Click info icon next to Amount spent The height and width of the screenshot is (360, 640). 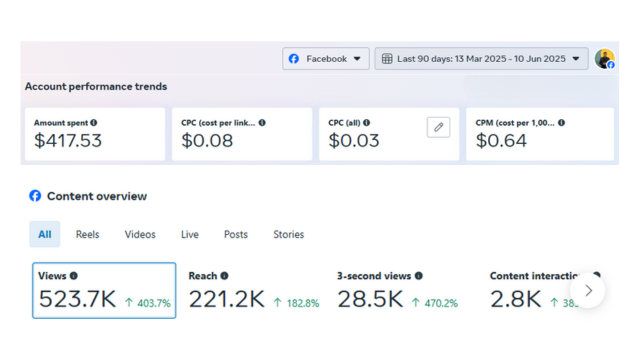point(94,122)
